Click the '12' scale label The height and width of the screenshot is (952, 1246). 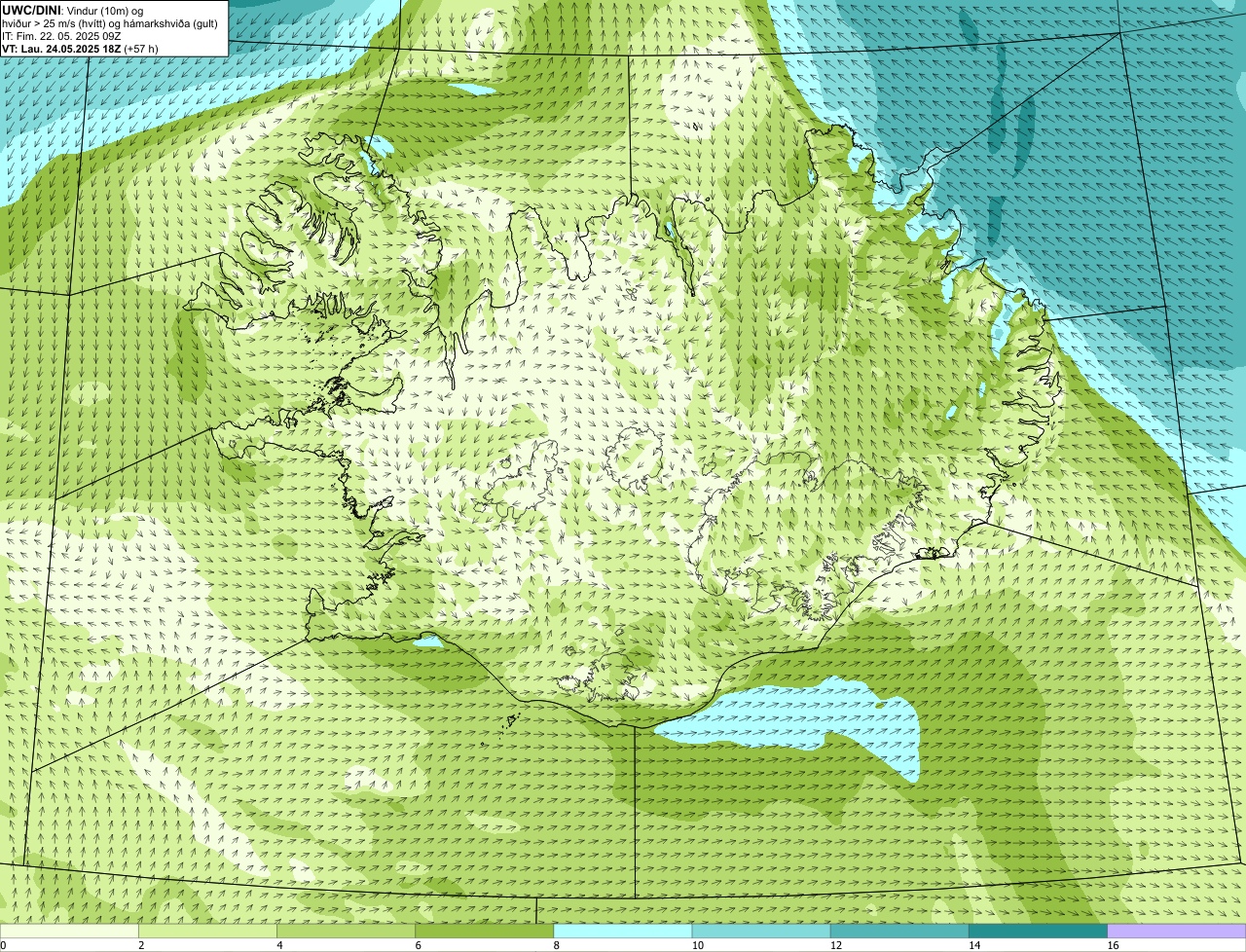click(x=835, y=945)
